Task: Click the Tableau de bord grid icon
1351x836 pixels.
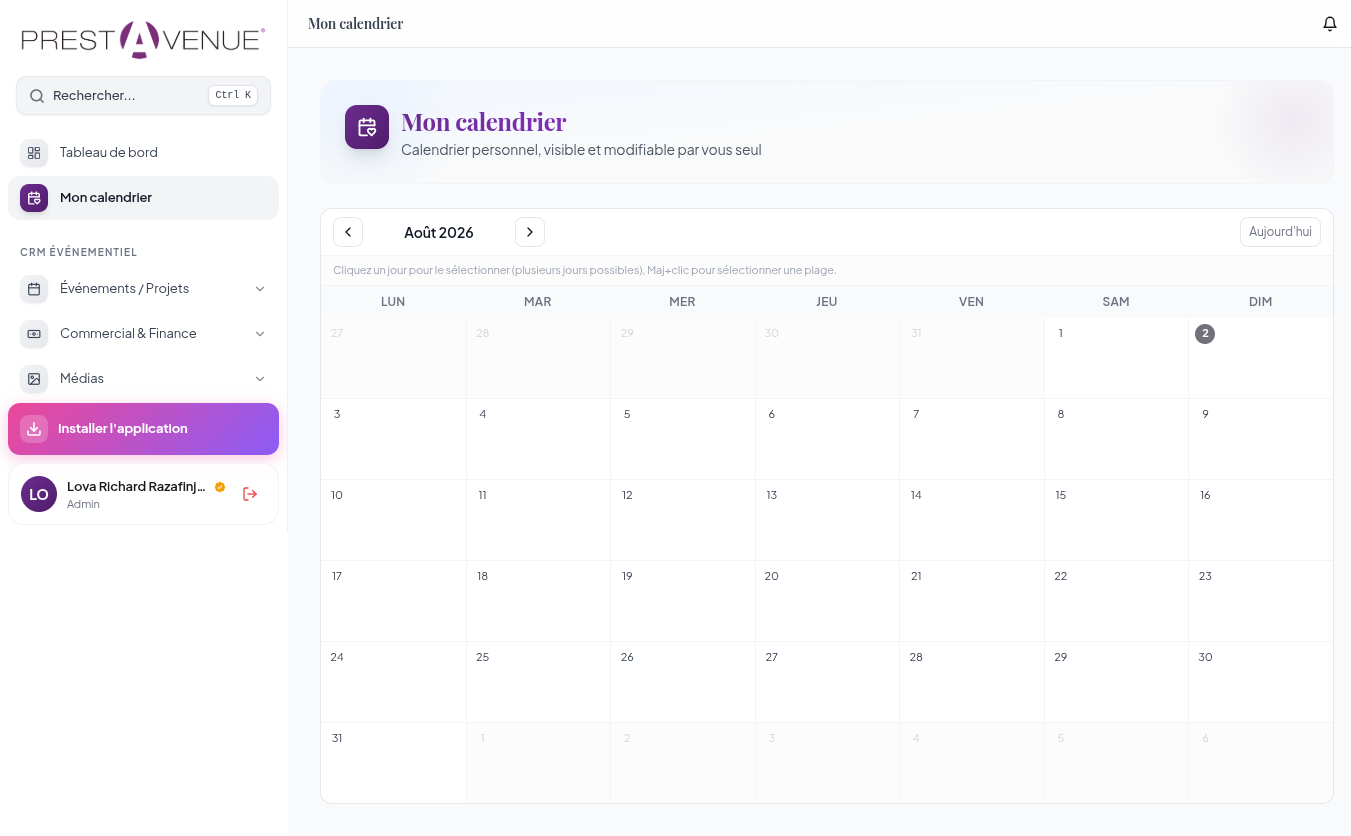Action: point(34,153)
